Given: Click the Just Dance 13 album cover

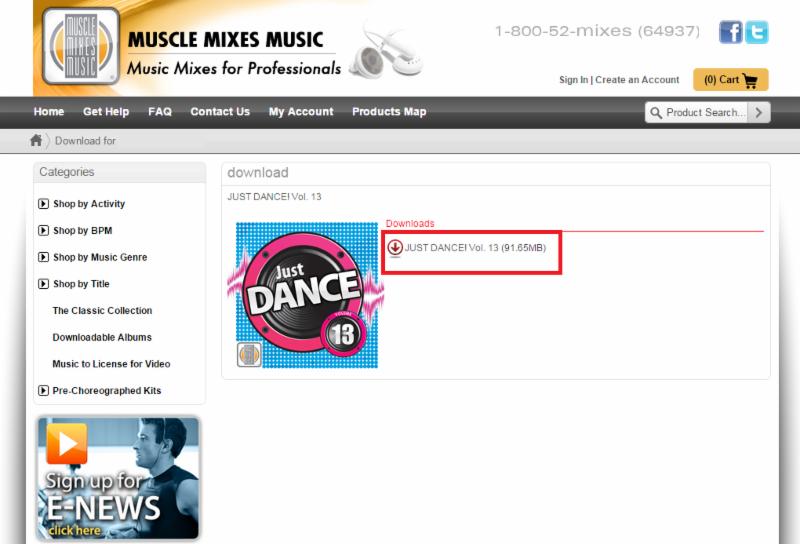Looking at the screenshot, I should click(x=307, y=295).
